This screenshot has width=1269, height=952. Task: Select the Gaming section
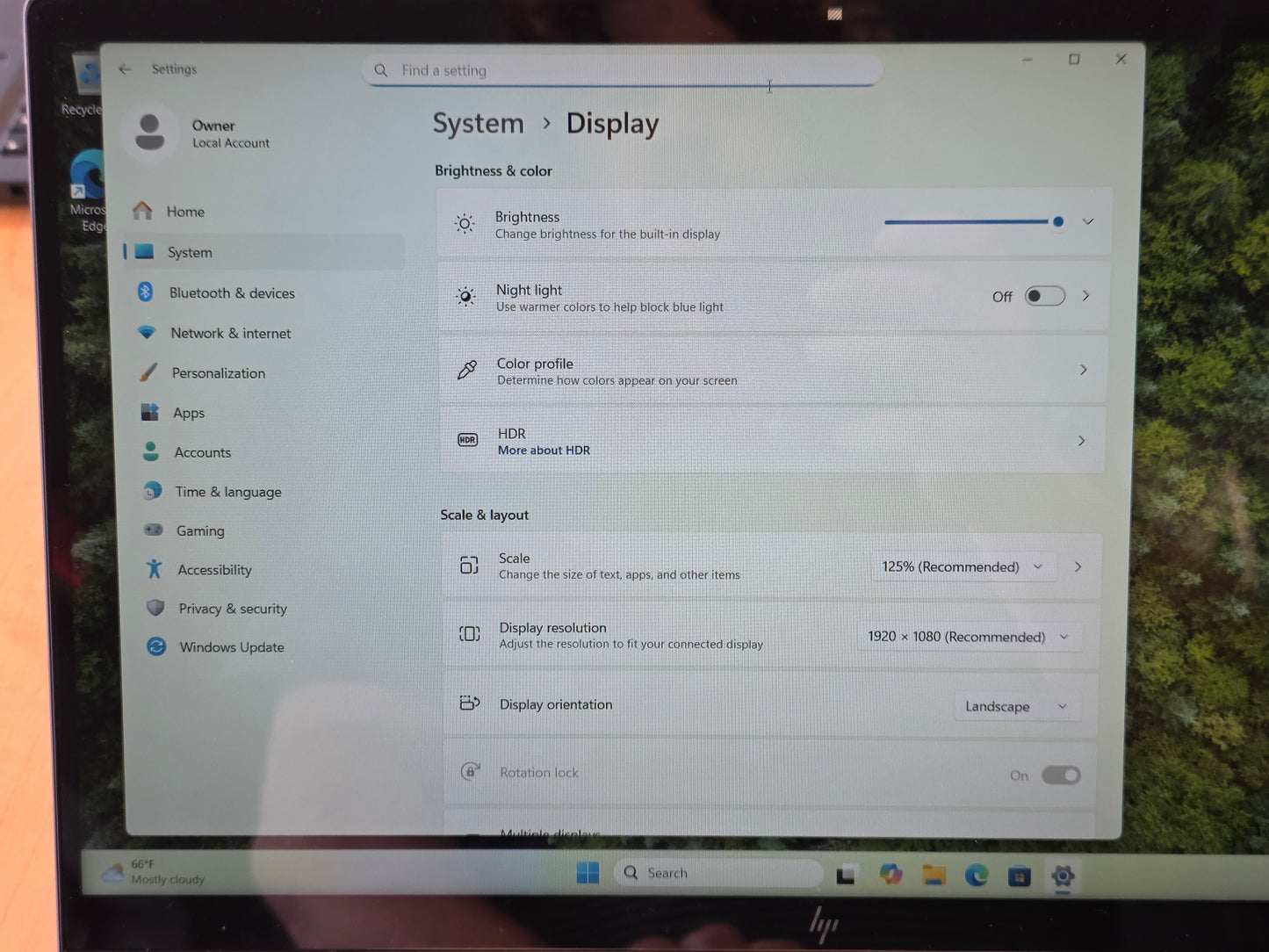[200, 530]
